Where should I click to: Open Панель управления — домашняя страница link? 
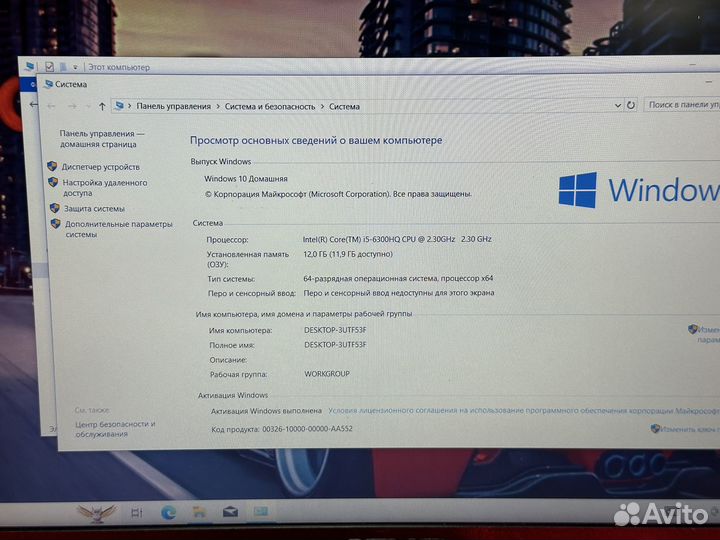(x=101, y=139)
